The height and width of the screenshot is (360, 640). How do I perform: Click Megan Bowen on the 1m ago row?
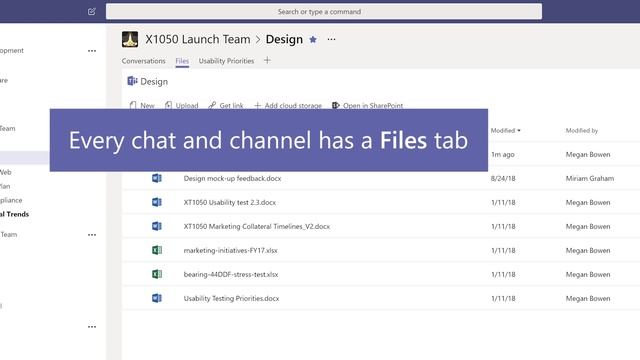(x=588, y=155)
